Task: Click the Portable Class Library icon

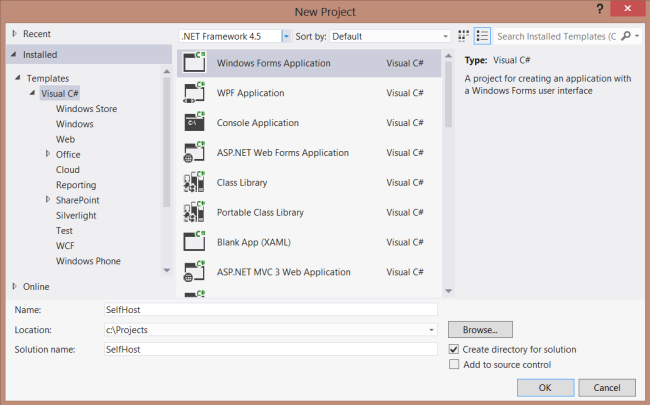Action: [x=194, y=211]
